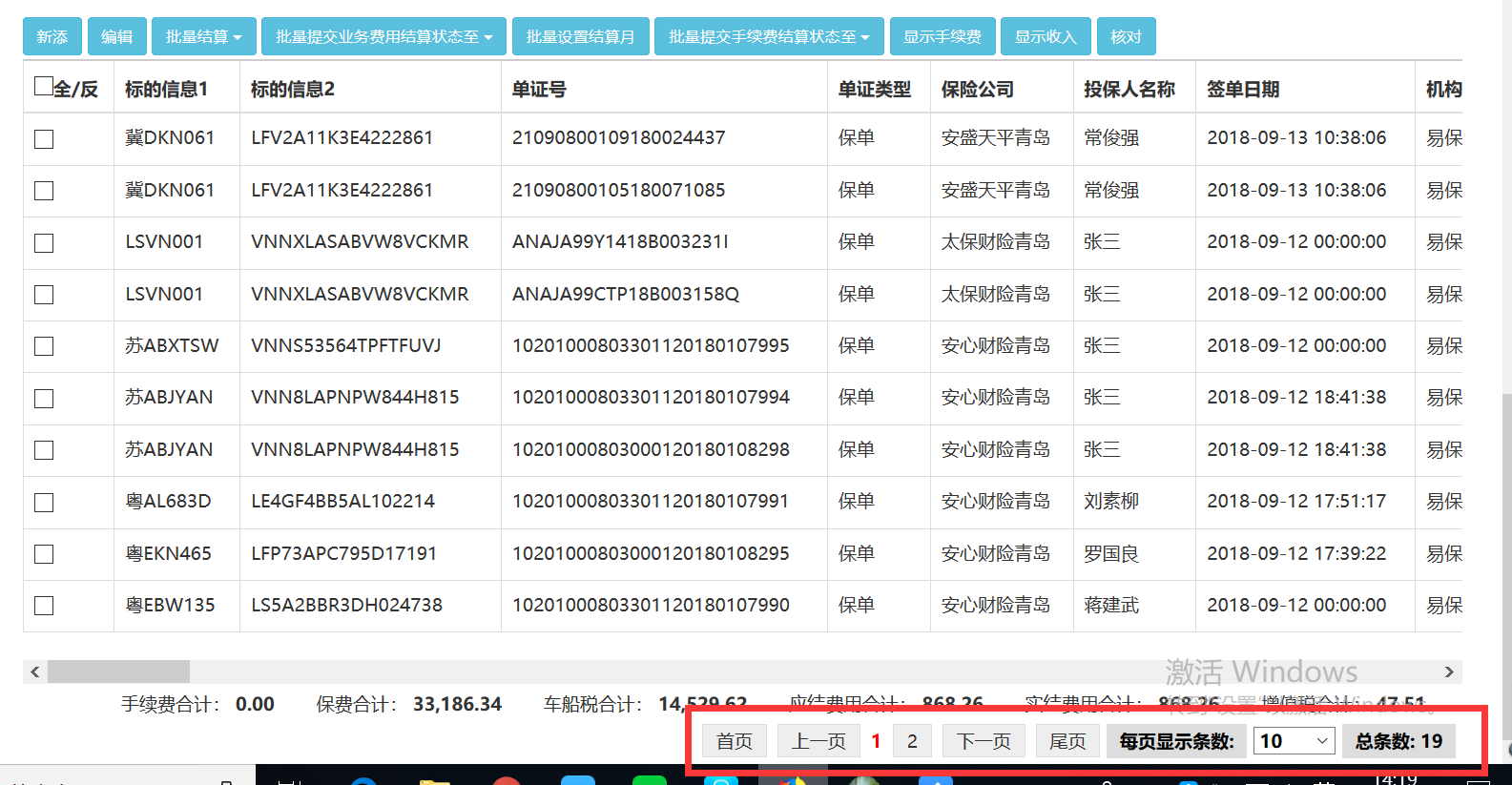Open the 批量结算 dropdown menu
The image size is (1512, 785).
(204, 37)
